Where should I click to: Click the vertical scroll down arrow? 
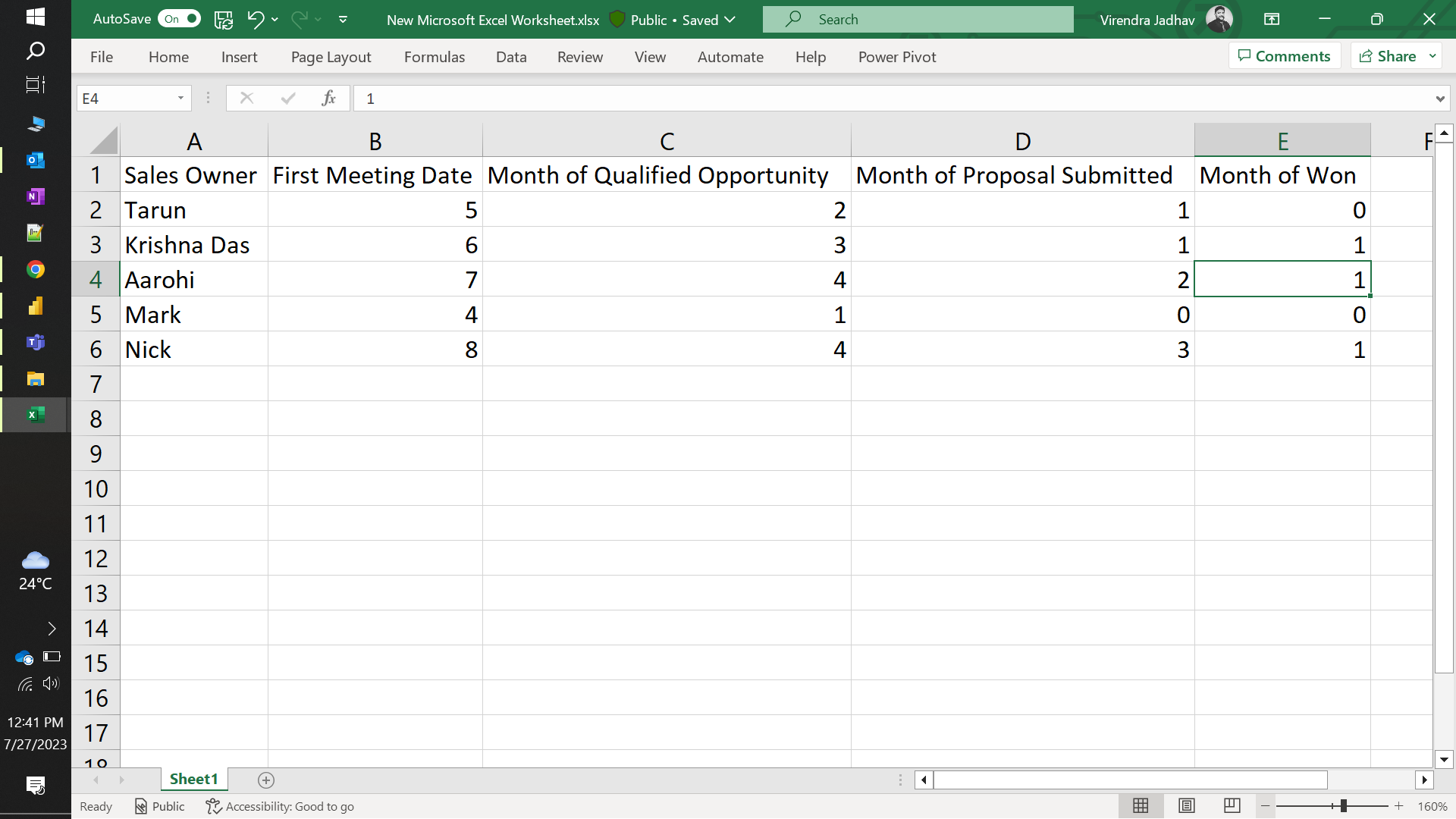point(1444,759)
